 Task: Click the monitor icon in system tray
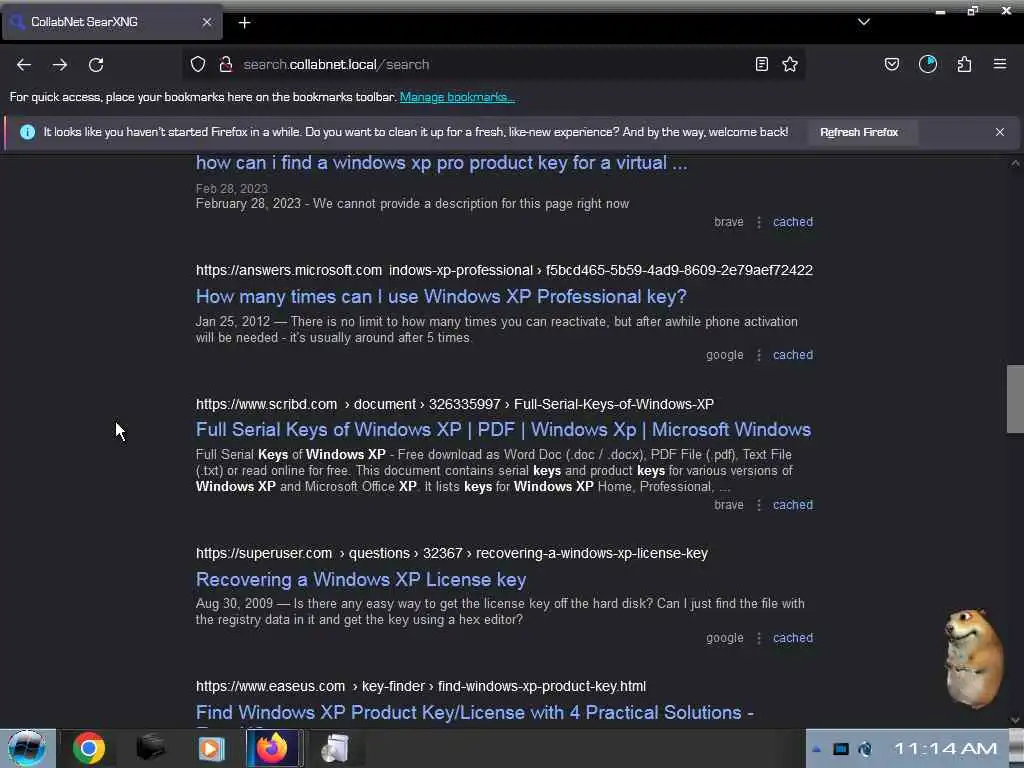coord(840,748)
